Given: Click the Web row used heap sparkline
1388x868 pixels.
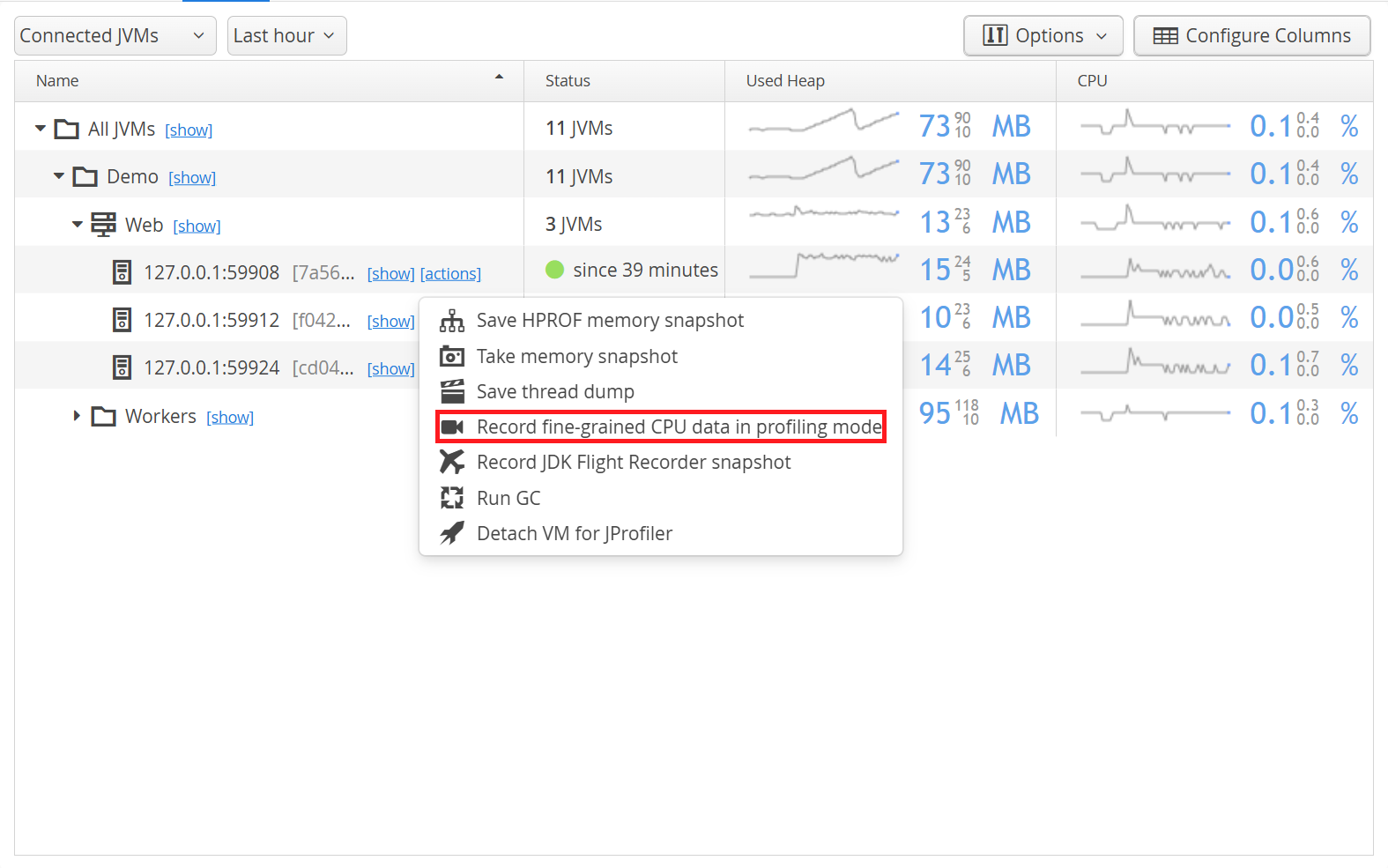Looking at the screenshot, I should point(824,212).
